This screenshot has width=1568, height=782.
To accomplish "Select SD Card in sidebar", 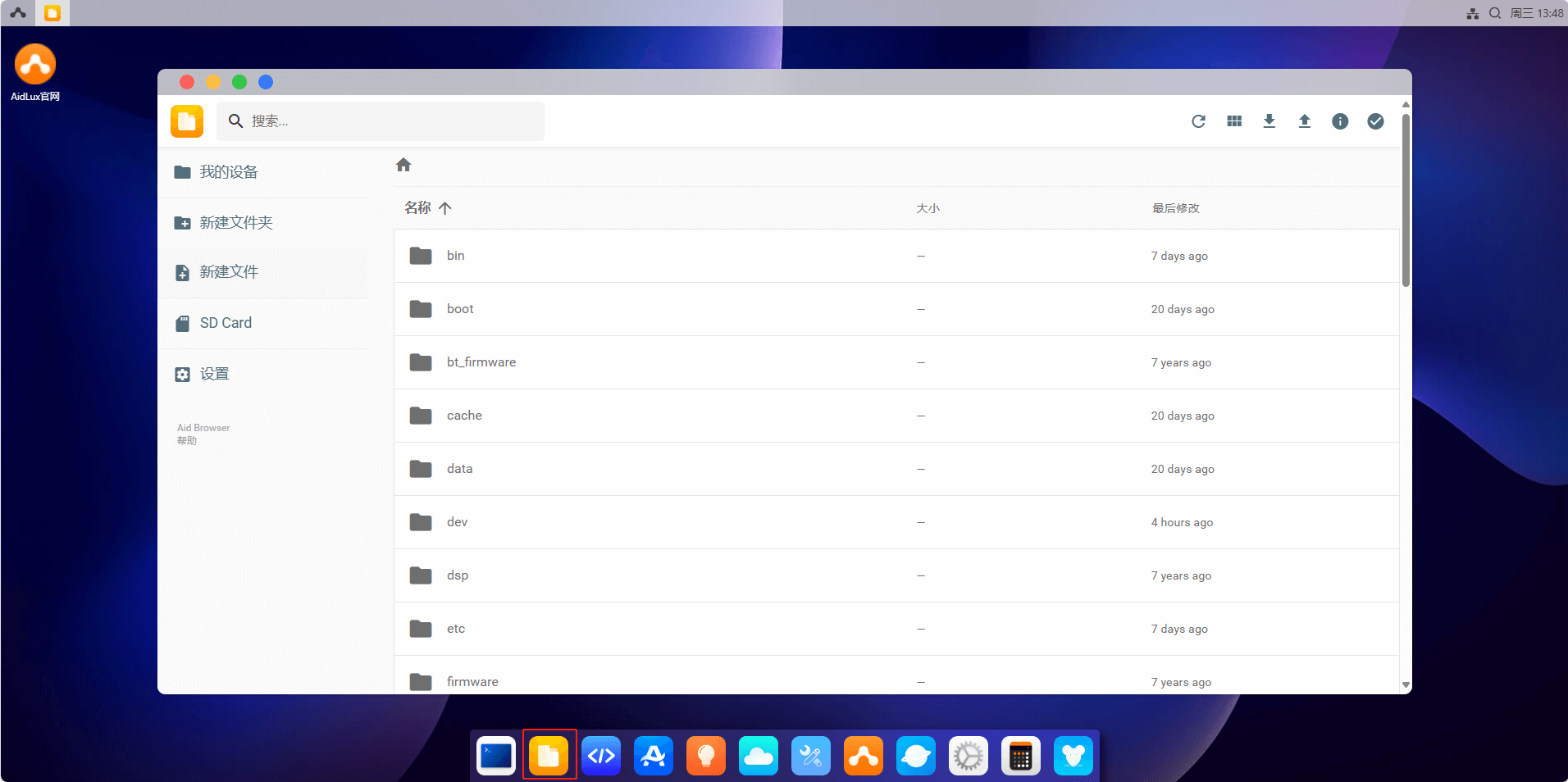I will tap(226, 323).
